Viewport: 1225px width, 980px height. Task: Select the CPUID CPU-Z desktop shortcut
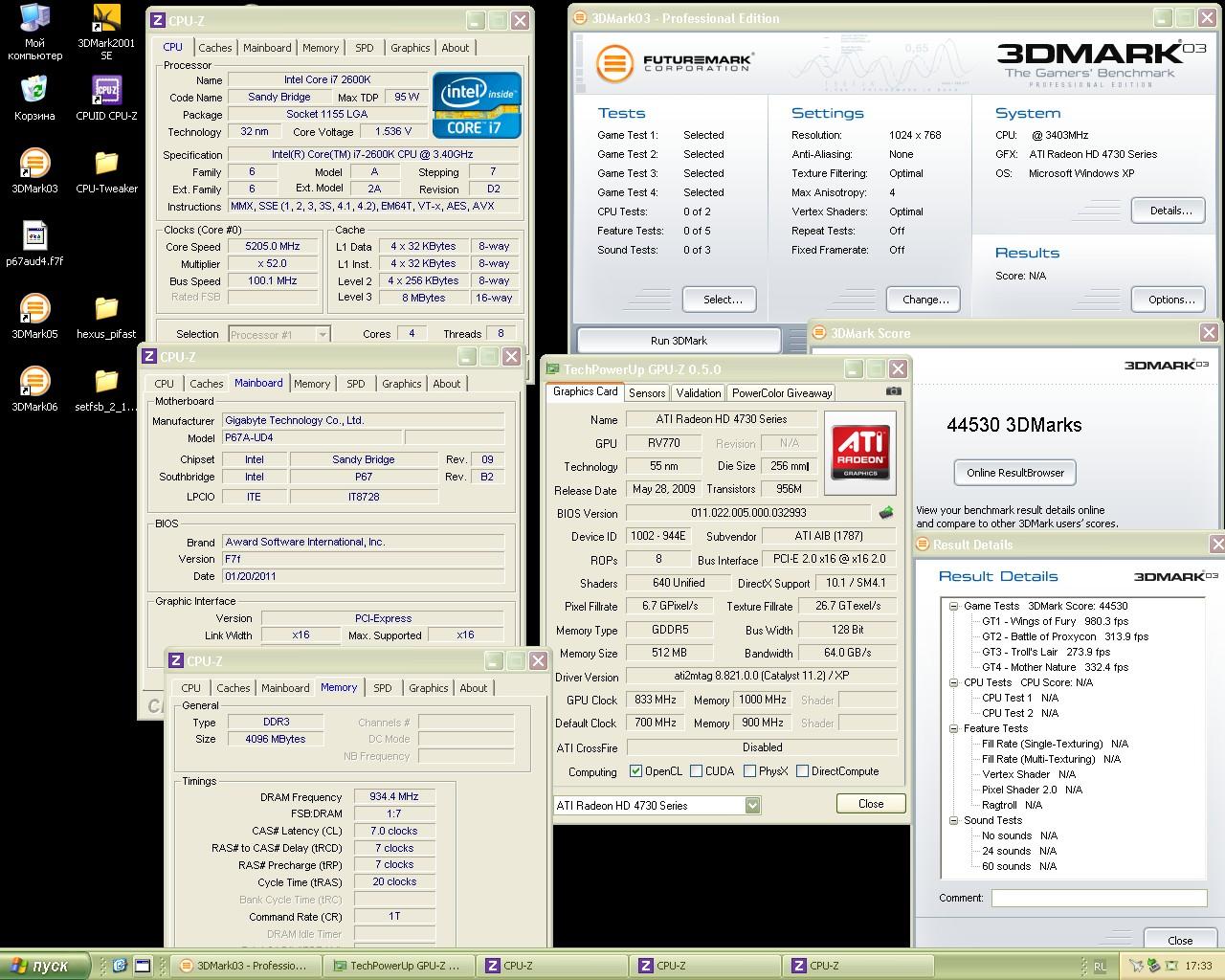106,98
